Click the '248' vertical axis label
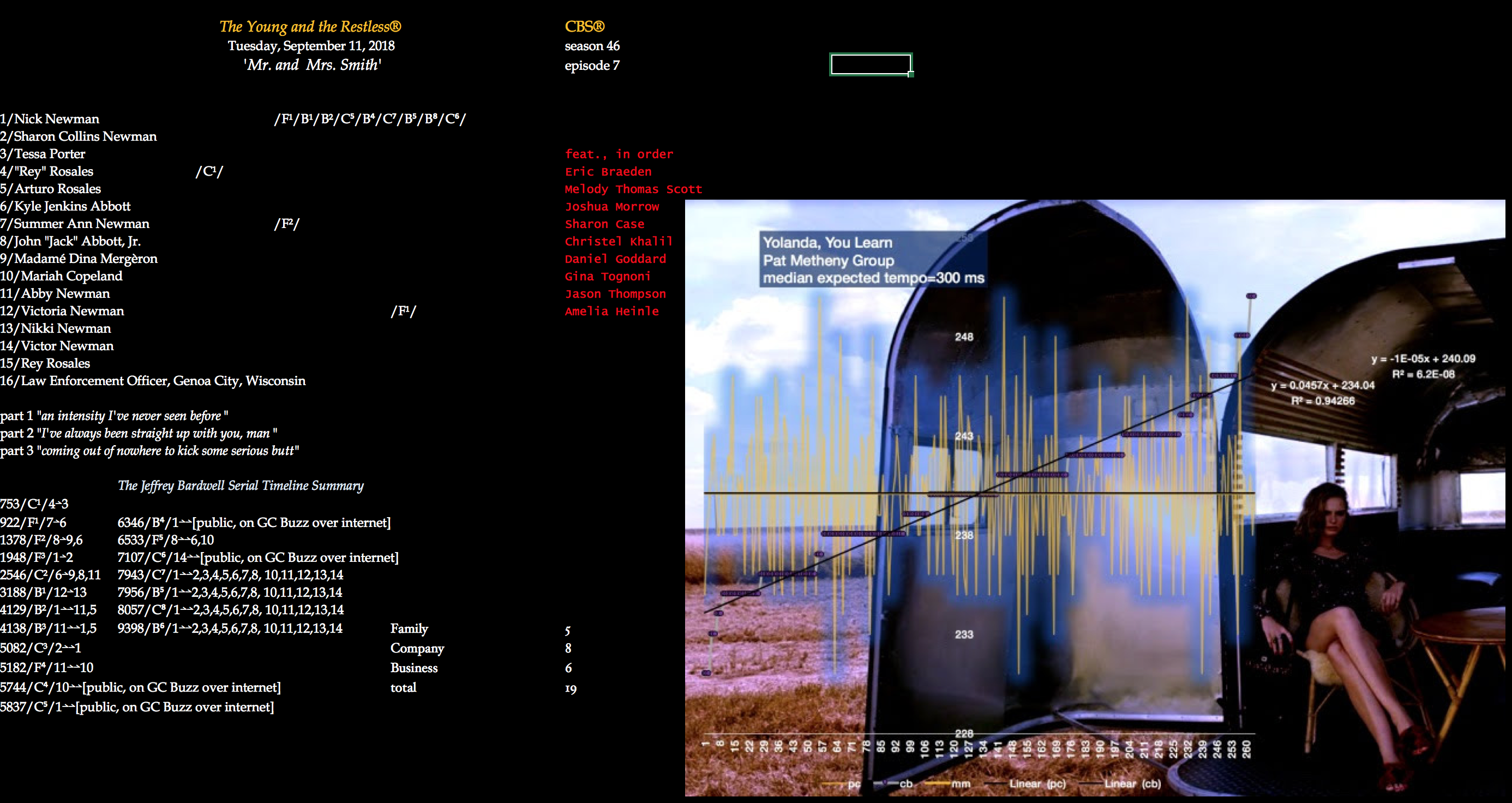 964,337
